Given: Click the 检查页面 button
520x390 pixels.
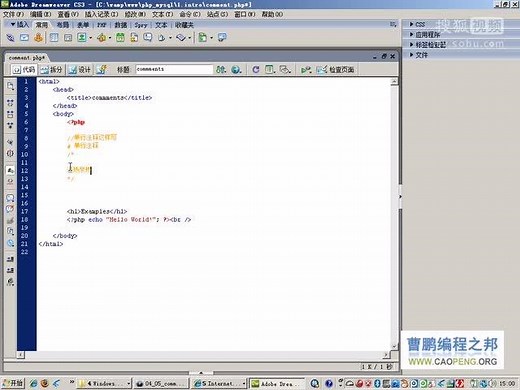Looking at the screenshot, I should pyautogui.click(x=336, y=70).
